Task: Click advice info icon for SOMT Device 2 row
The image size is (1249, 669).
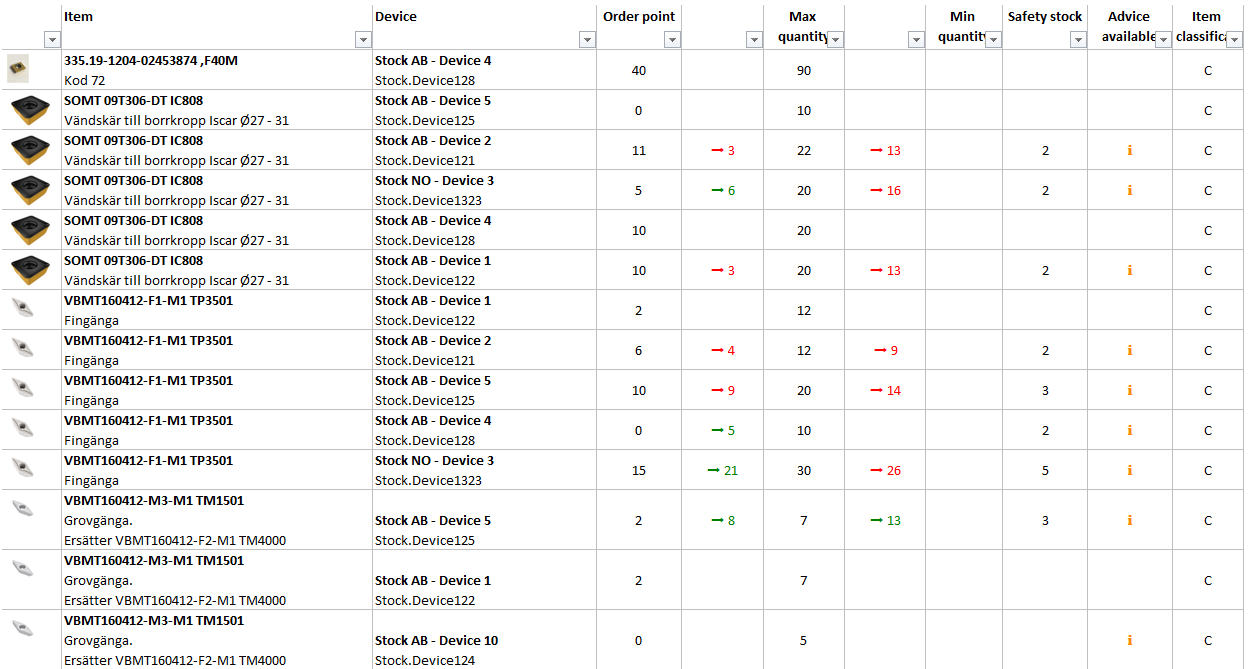Action: [1129, 151]
